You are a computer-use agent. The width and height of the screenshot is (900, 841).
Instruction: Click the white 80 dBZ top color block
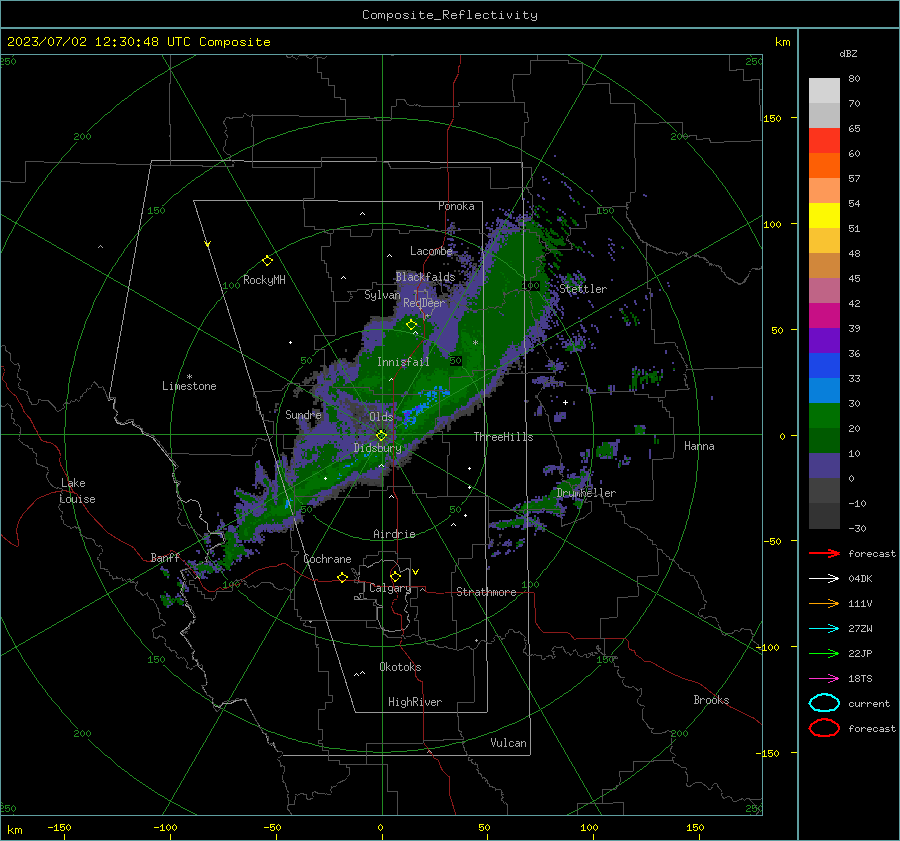(824, 91)
